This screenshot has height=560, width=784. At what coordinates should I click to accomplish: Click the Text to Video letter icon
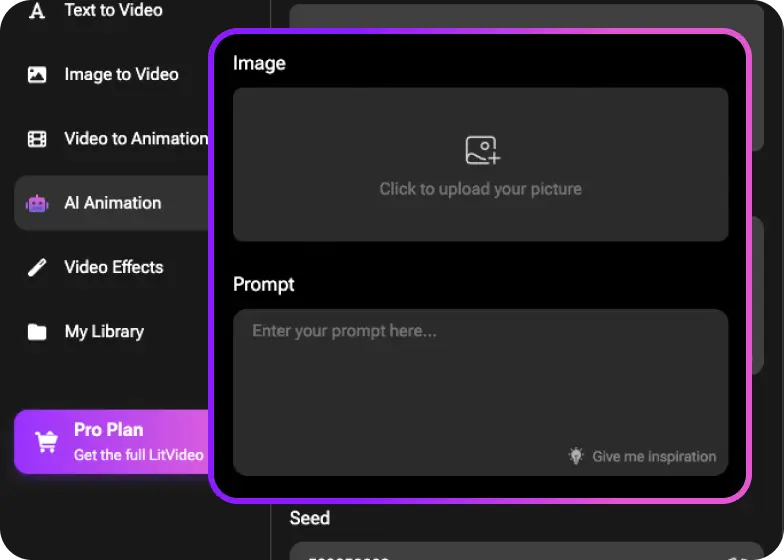(37, 11)
